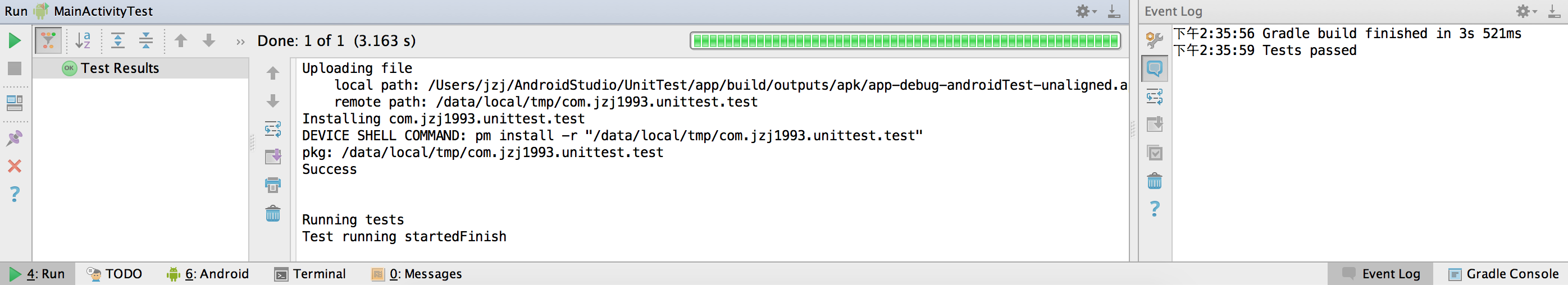This screenshot has height=285, width=1568.
Task: Click the green test progress bar
Action: point(905,41)
